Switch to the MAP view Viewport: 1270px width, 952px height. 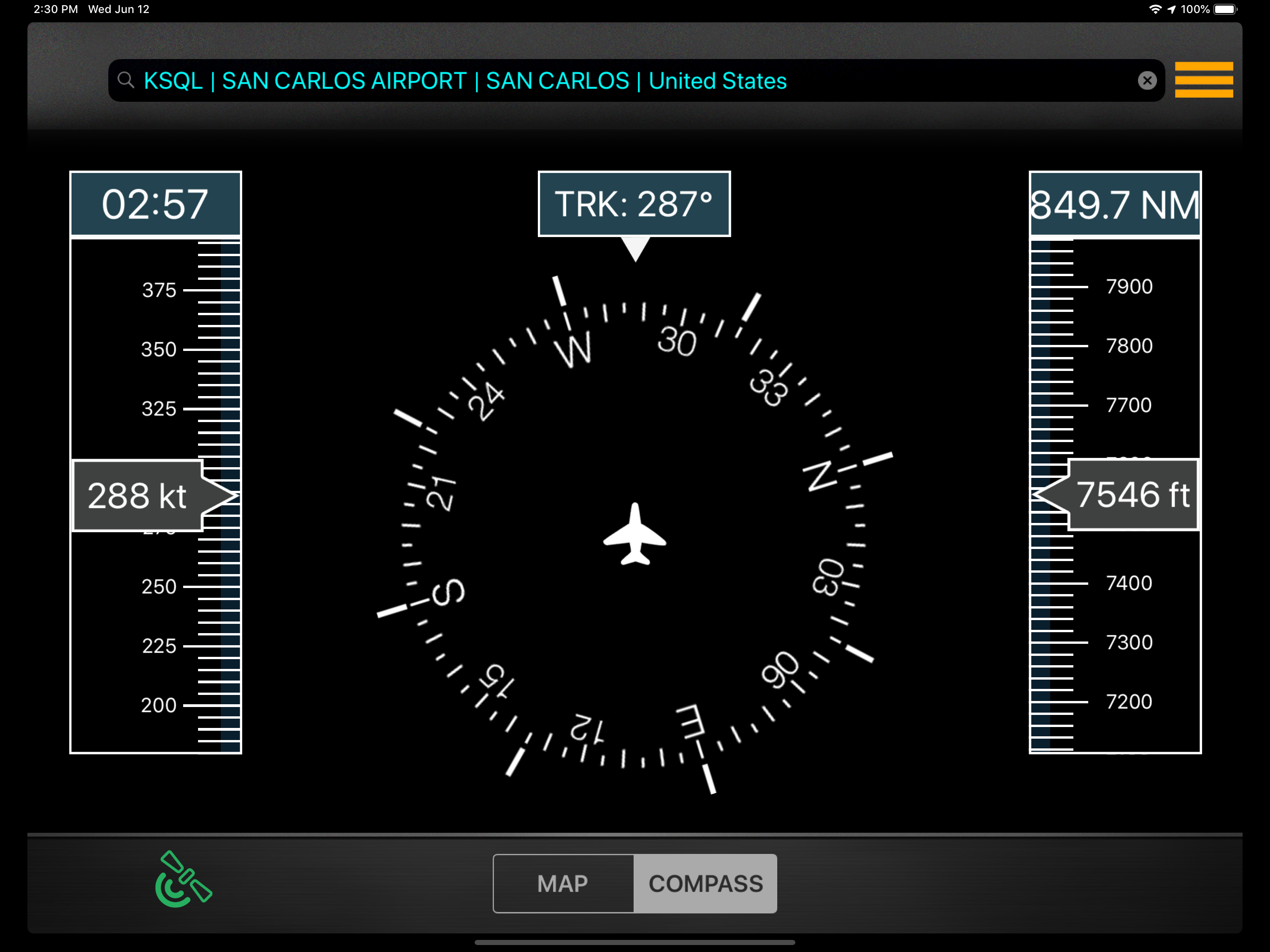click(x=562, y=883)
